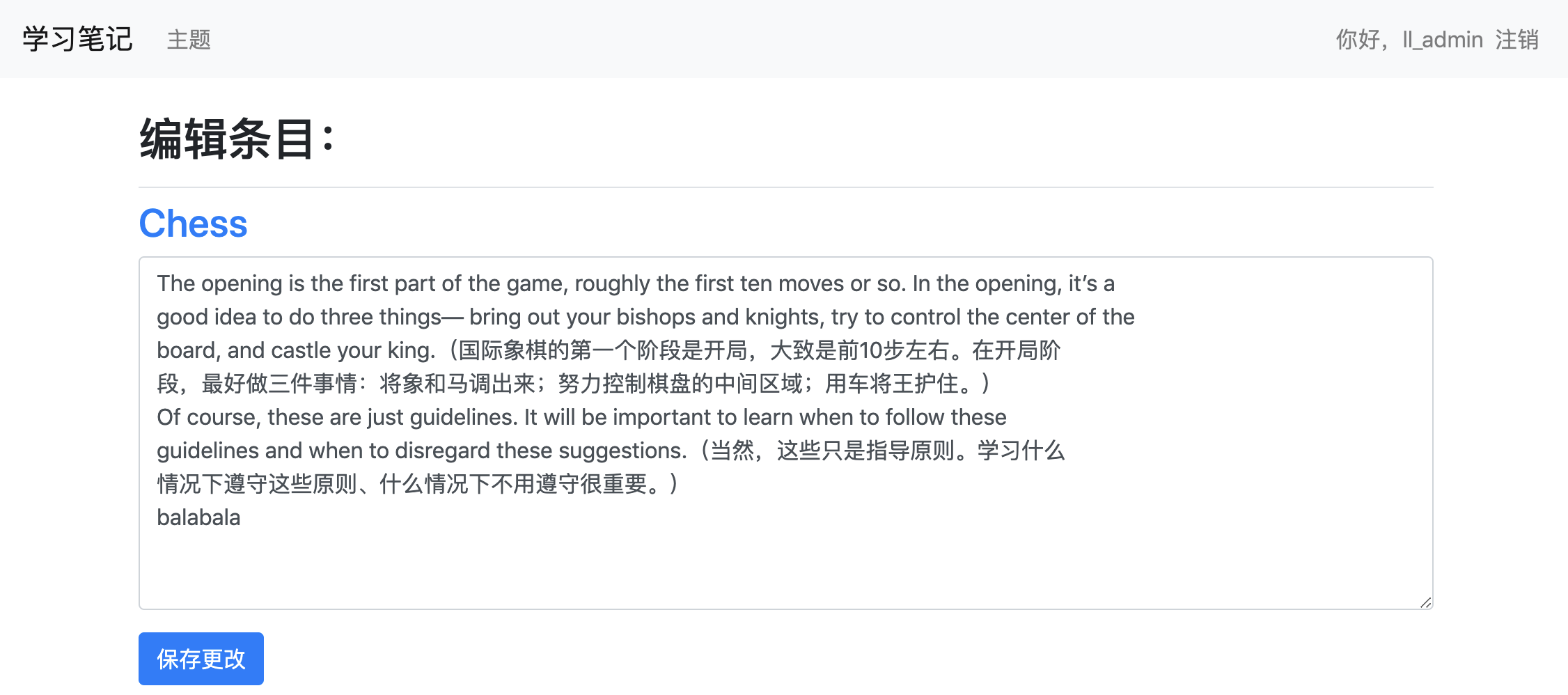
Task: Click the textarea resize handle corner
Action: (x=1425, y=602)
